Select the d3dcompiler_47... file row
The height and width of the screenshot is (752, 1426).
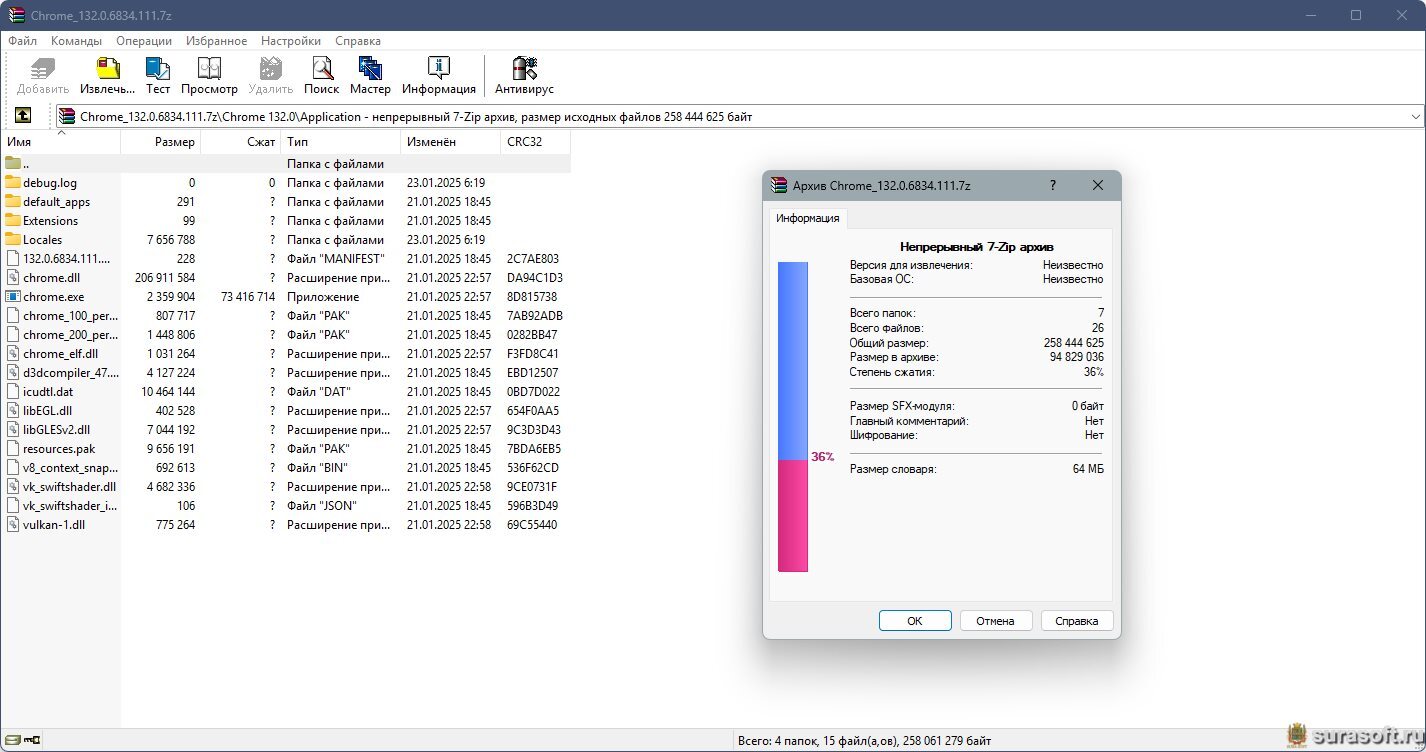(x=286, y=372)
